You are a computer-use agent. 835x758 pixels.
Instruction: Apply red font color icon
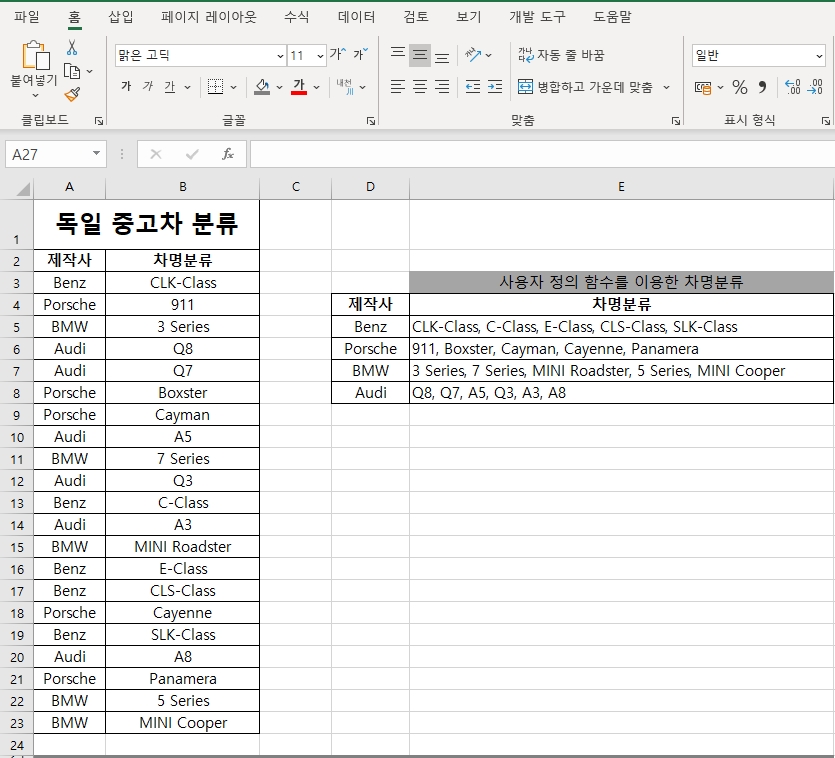coord(299,87)
